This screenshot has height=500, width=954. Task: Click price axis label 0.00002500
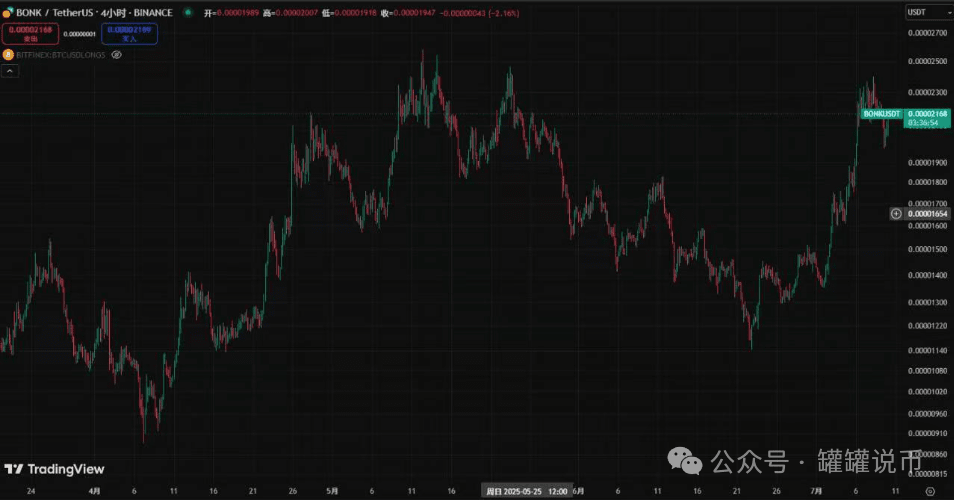(928, 61)
